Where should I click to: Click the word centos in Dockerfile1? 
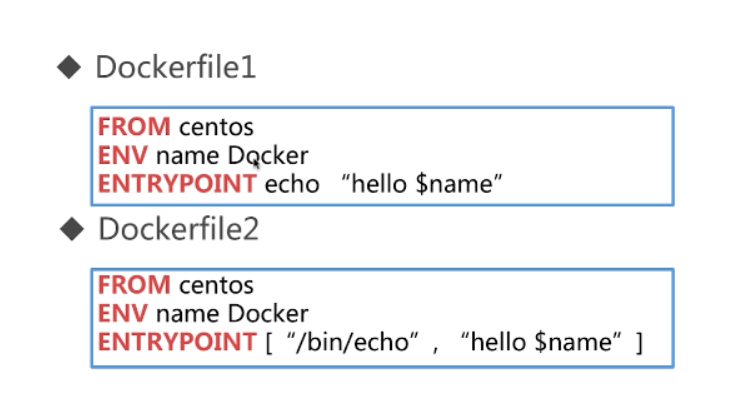[216, 128]
